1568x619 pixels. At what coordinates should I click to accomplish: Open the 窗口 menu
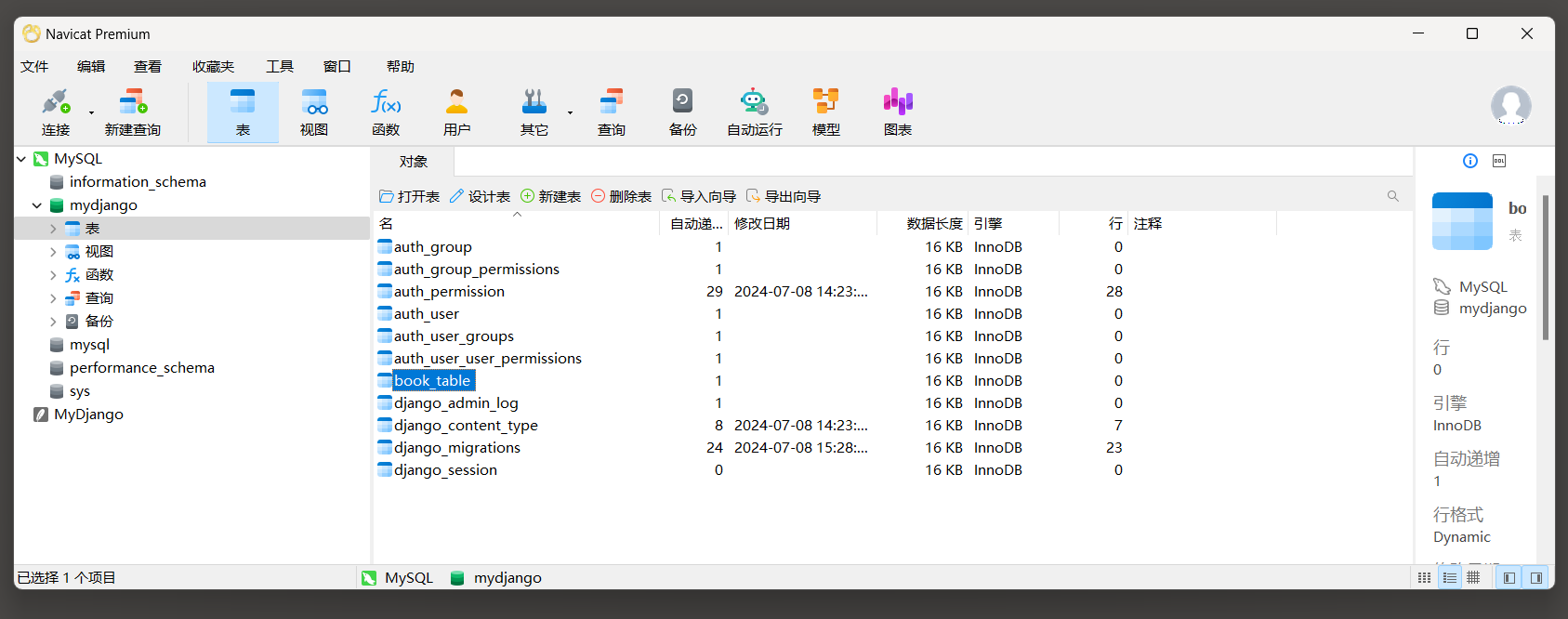337,66
